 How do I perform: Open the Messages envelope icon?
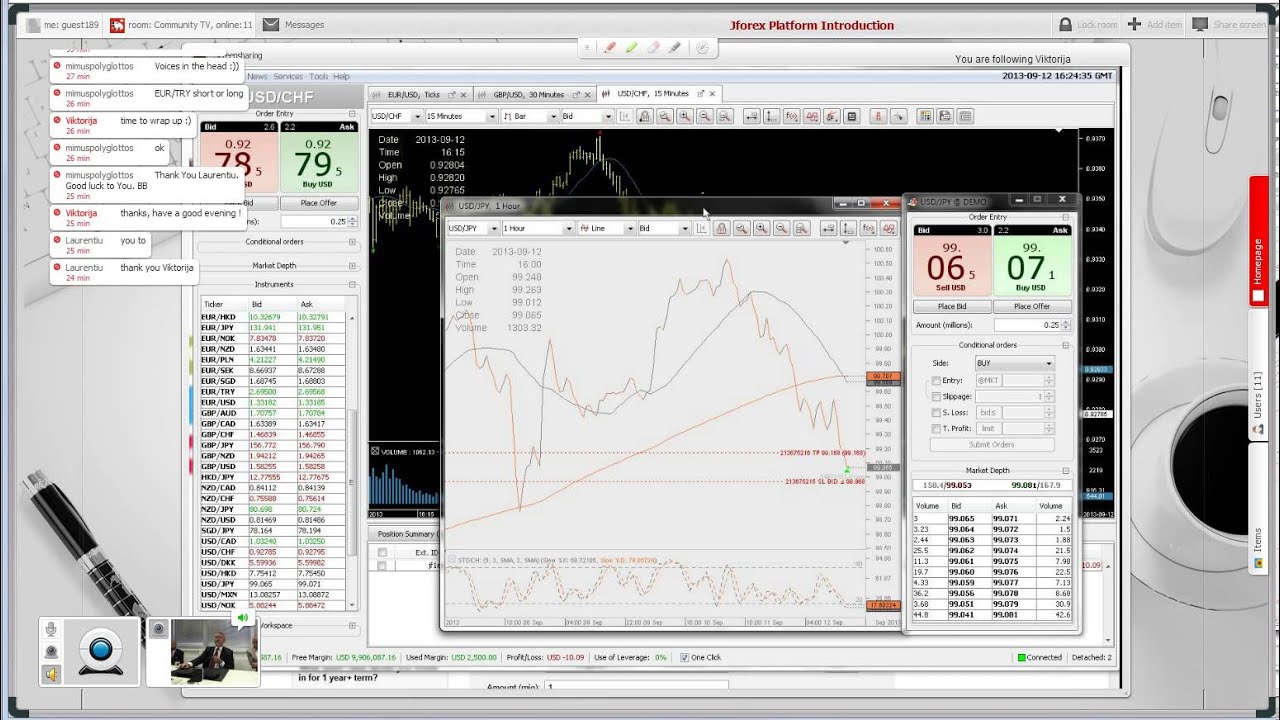click(271, 25)
